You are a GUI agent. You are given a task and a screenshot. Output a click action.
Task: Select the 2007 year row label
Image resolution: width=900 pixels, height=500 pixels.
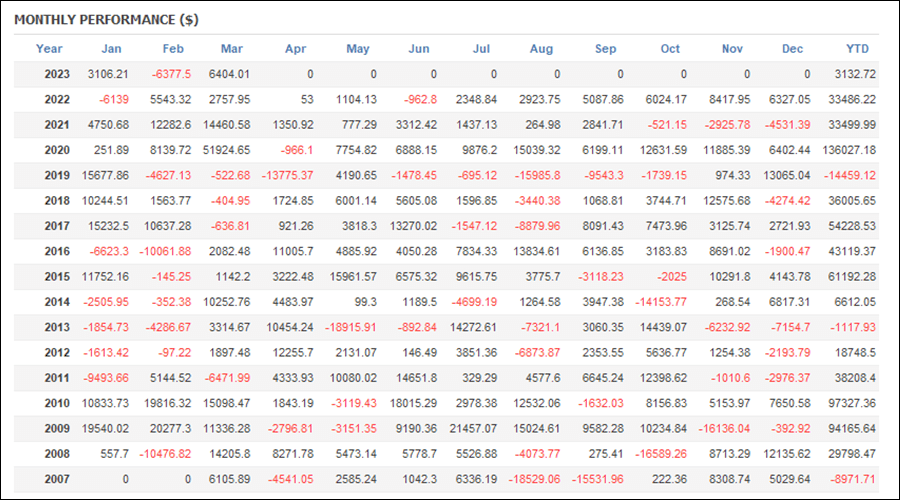point(57,479)
